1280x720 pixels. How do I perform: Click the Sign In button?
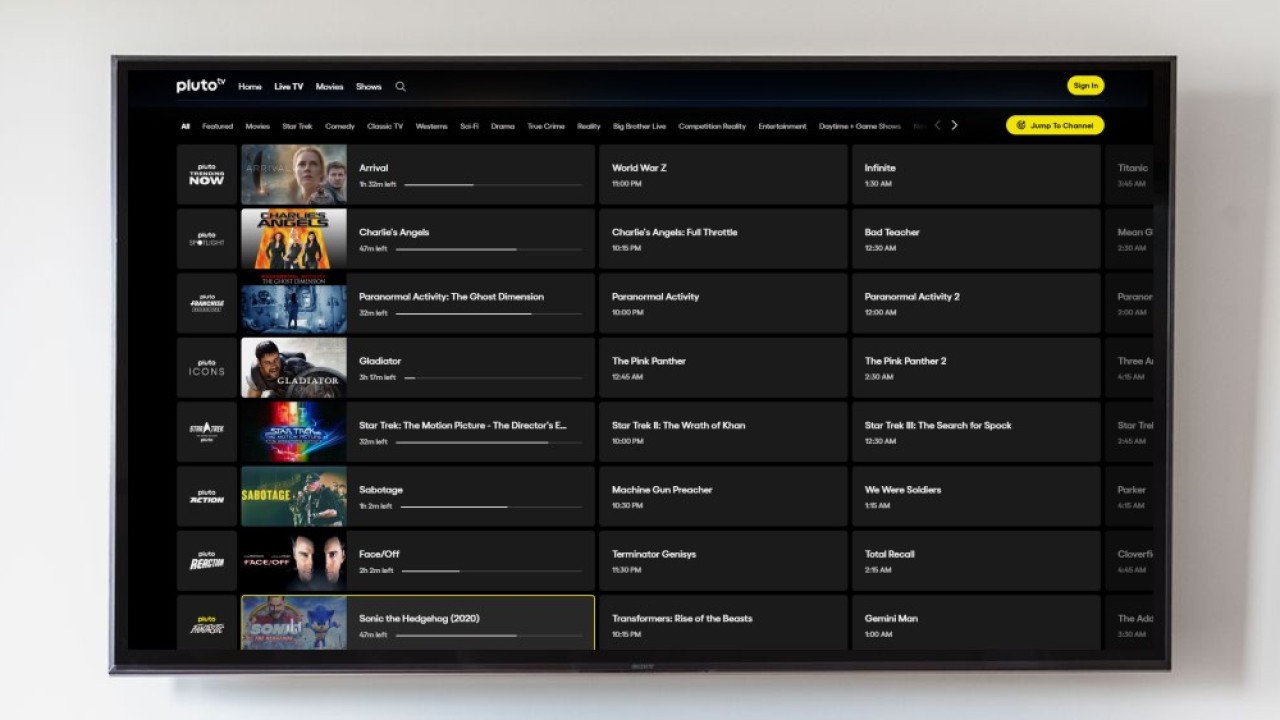tap(1085, 86)
